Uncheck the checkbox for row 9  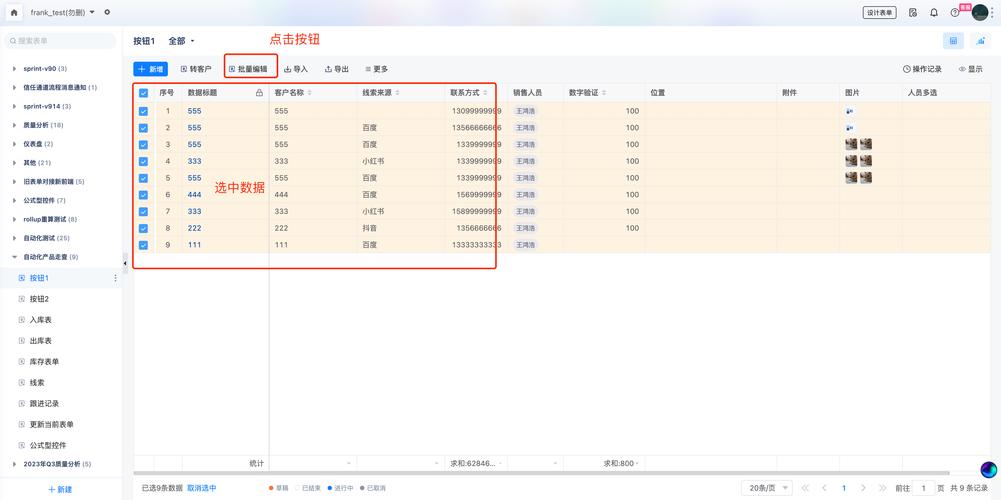(143, 245)
